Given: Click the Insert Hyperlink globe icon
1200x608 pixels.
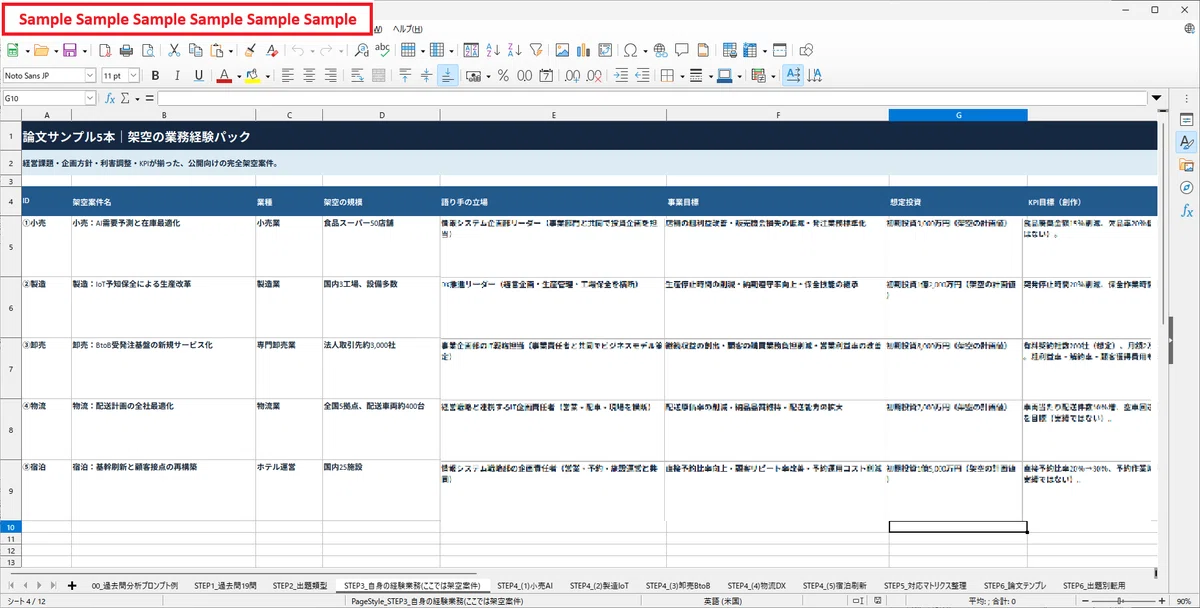Looking at the screenshot, I should point(660,50).
